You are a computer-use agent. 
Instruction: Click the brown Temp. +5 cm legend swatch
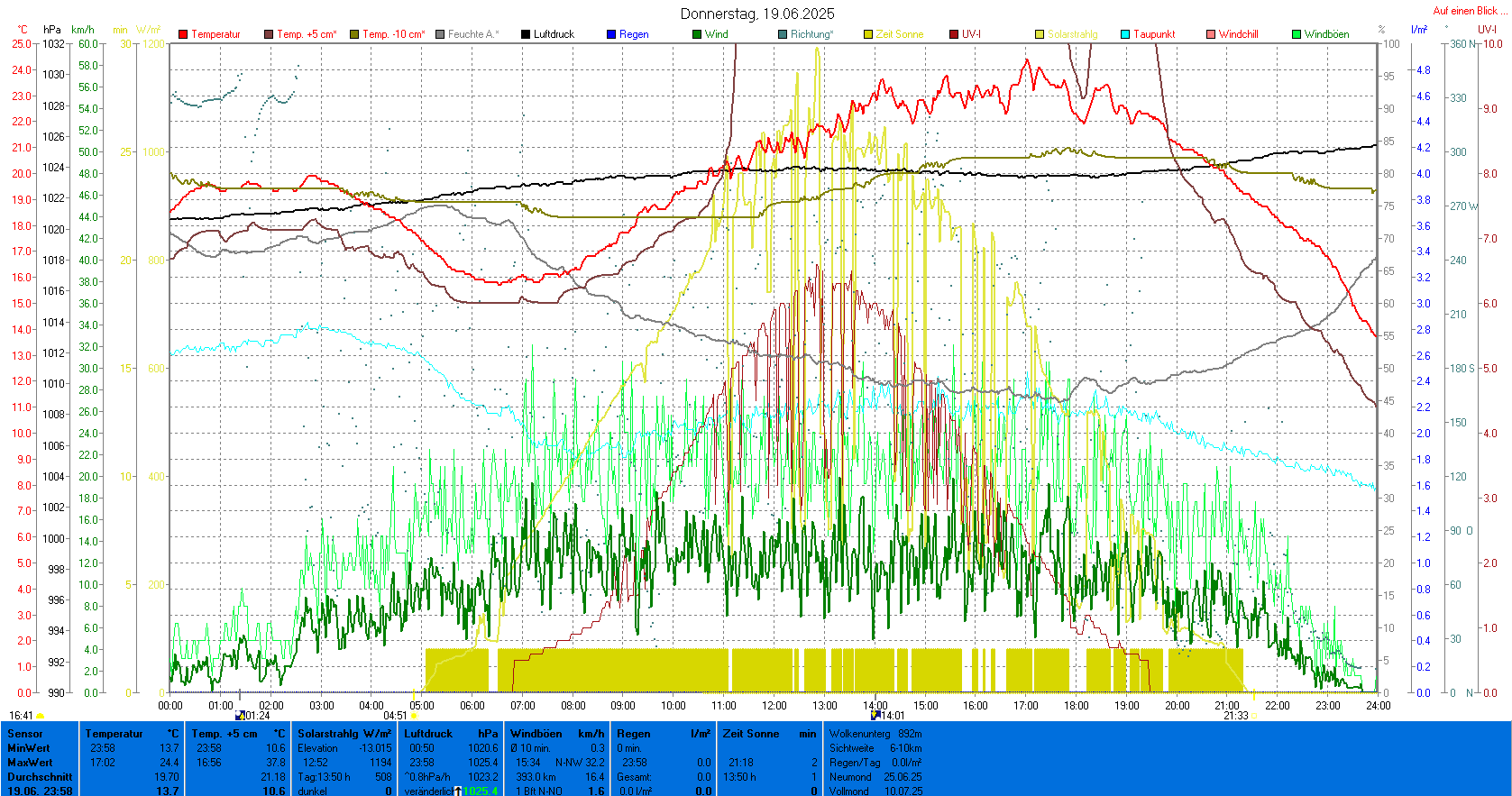[x=269, y=34]
